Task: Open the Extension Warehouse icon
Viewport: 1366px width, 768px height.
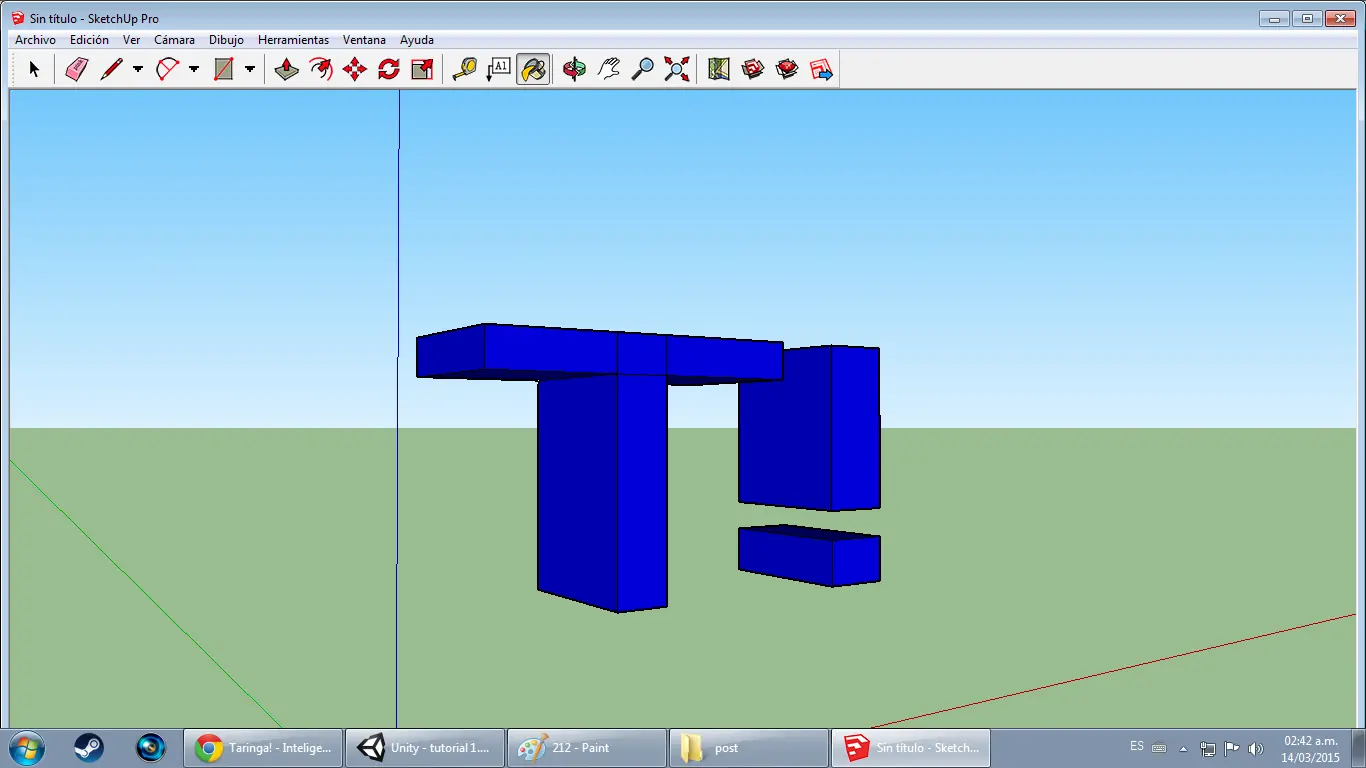Action: point(787,69)
